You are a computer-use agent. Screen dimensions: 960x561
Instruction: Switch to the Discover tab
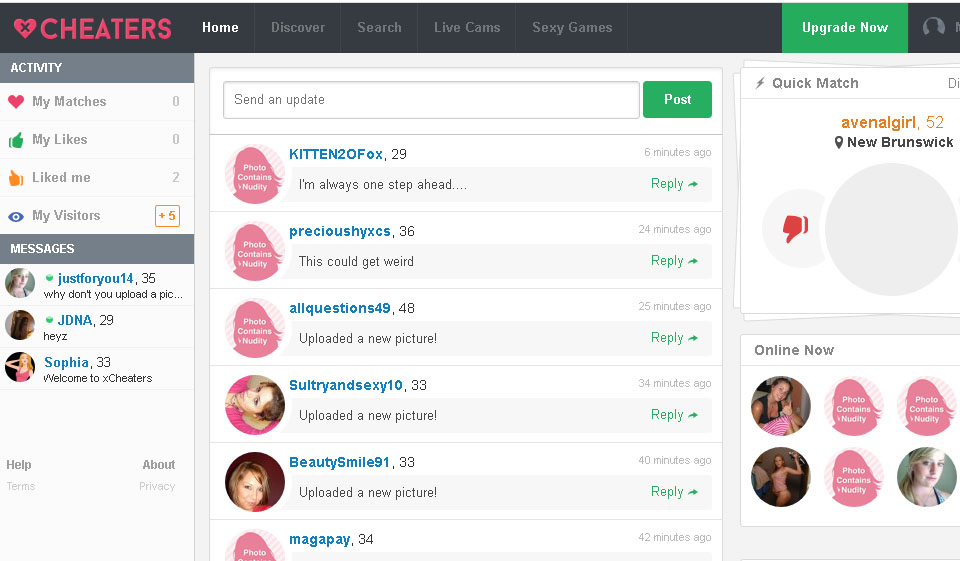298,27
